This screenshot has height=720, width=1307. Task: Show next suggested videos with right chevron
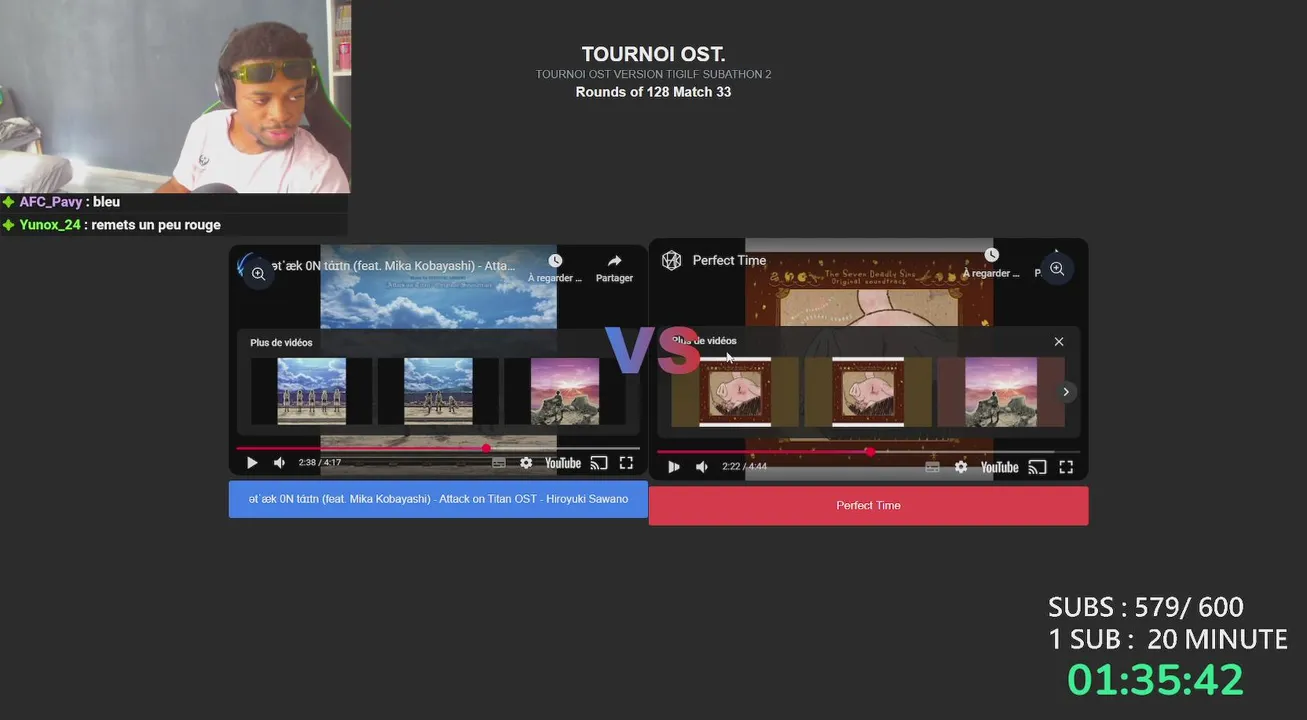coord(1066,392)
